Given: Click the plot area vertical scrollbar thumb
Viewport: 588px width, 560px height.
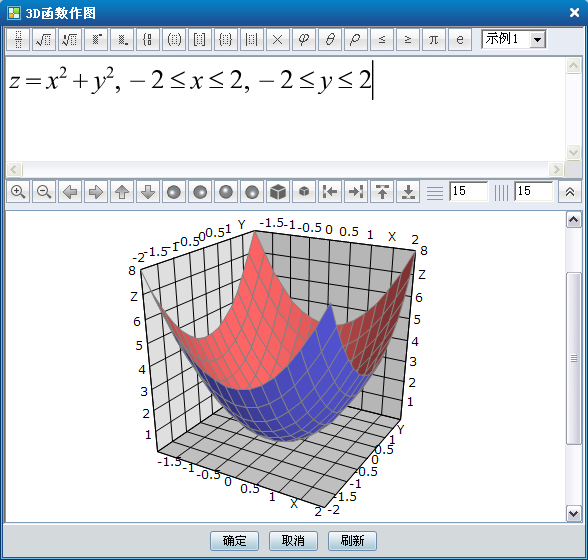Looking at the screenshot, I should coord(574,358).
